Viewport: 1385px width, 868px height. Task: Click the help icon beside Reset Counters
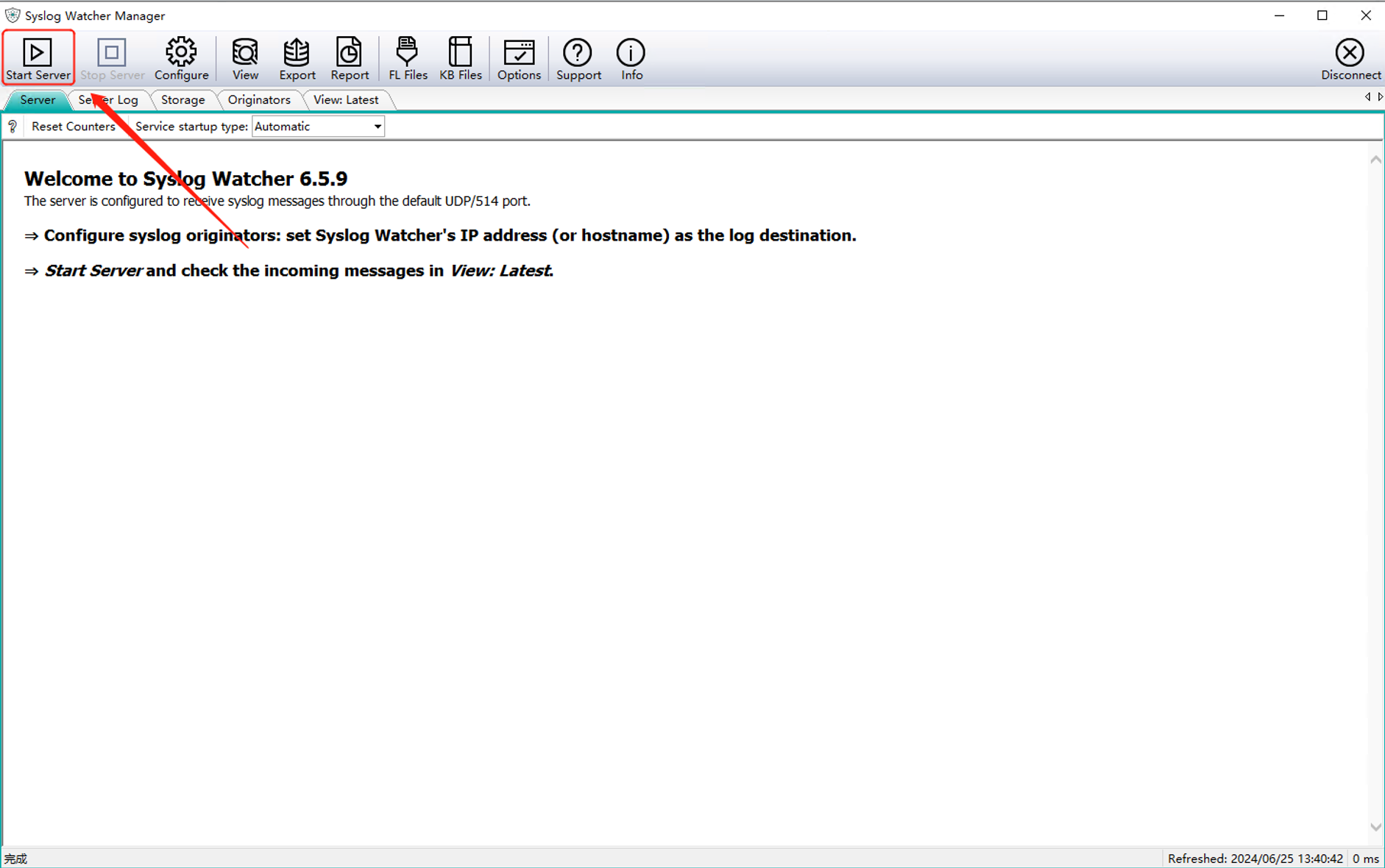coord(13,127)
